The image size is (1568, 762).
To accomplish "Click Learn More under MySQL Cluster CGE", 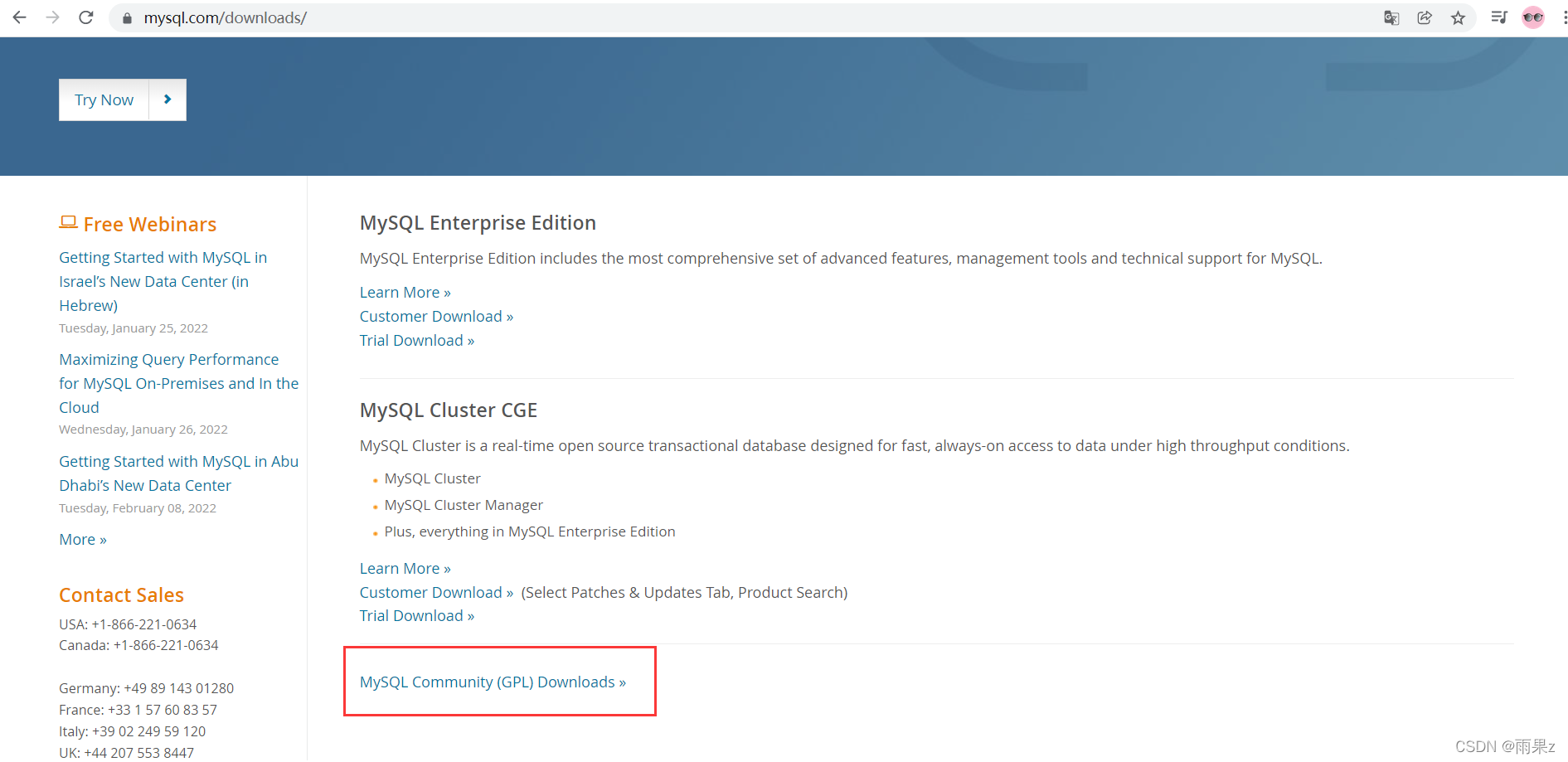I will tap(405, 568).
